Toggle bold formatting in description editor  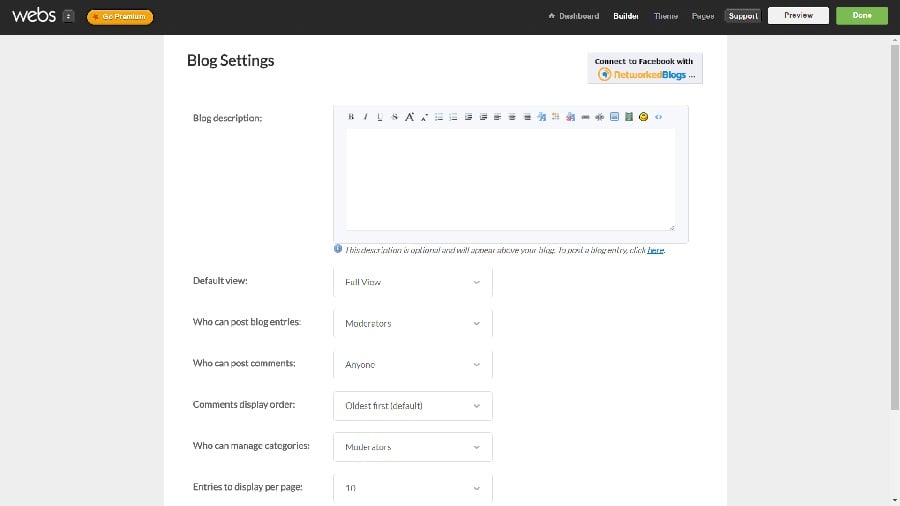(x=351, y=117)
